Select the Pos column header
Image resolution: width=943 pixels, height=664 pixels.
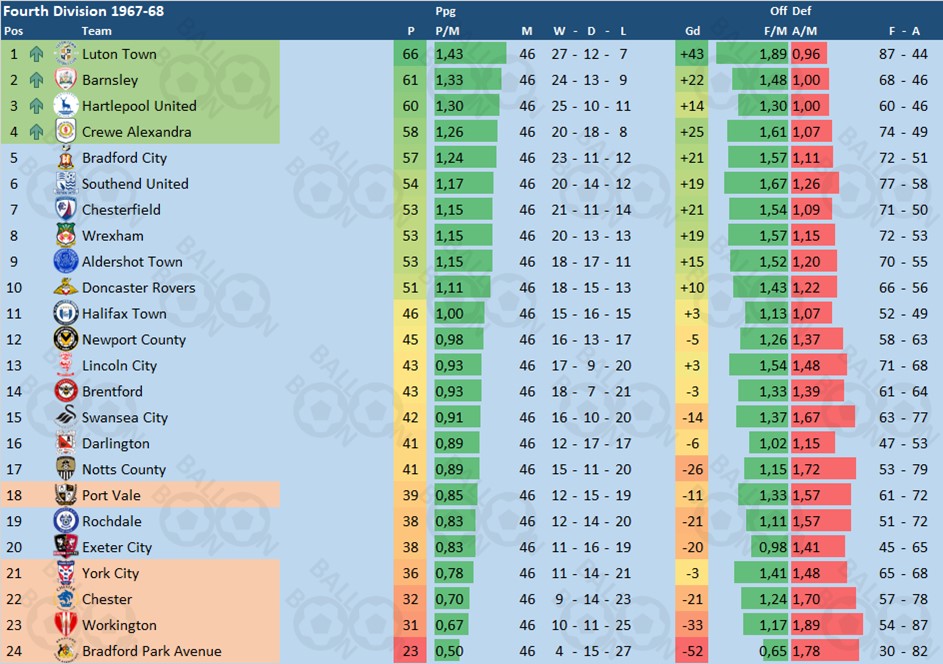point(14,31)
